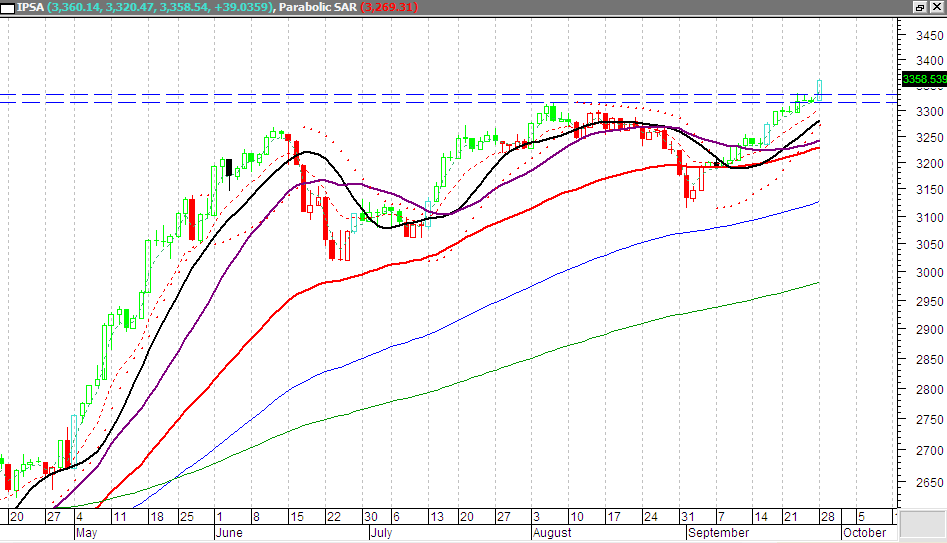Click the 3000 price axis label
The width and height of the screenshot is (947, 543).
929,272
